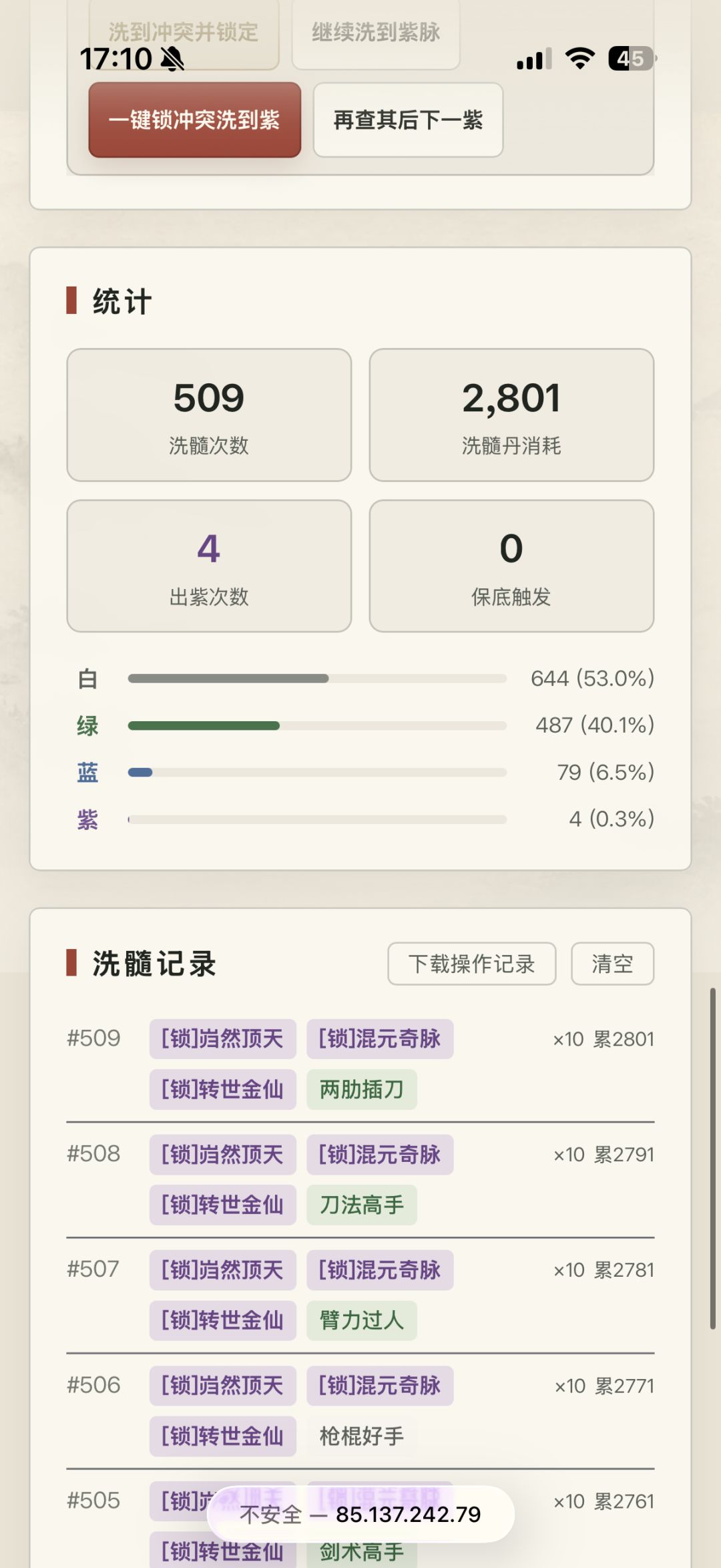The width and height of the screenshot is (721, 1568).
Task: Tap the red 一键锁冲突洗到紫 button
Action: tap(194, 120)
